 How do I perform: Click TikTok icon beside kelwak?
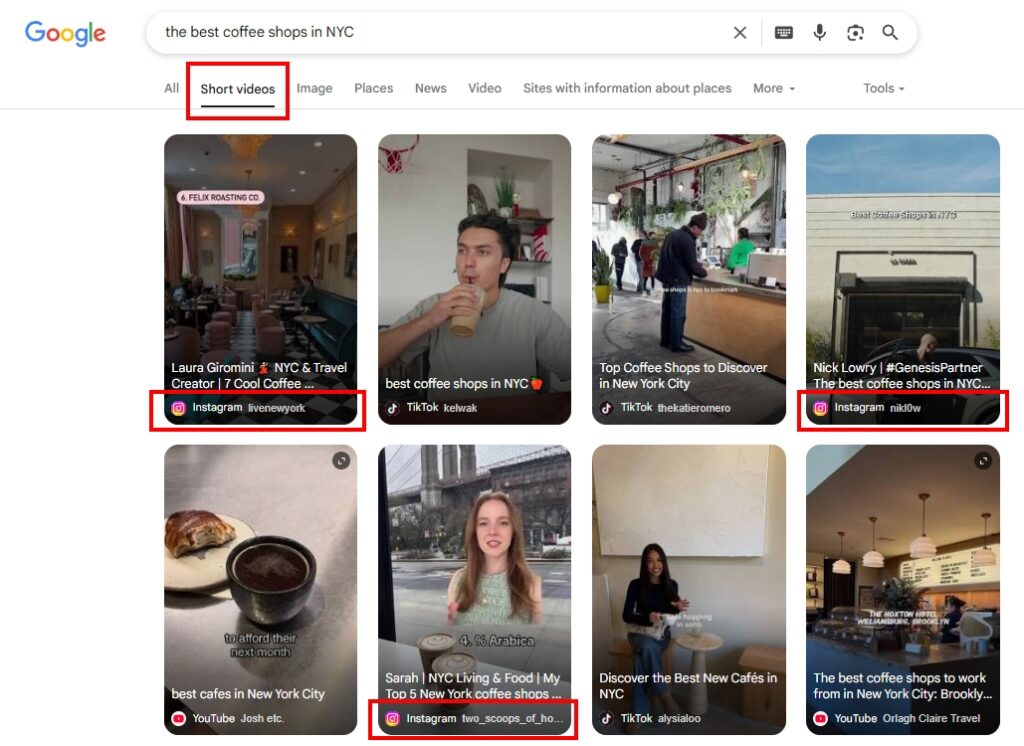tap(392, 408)
